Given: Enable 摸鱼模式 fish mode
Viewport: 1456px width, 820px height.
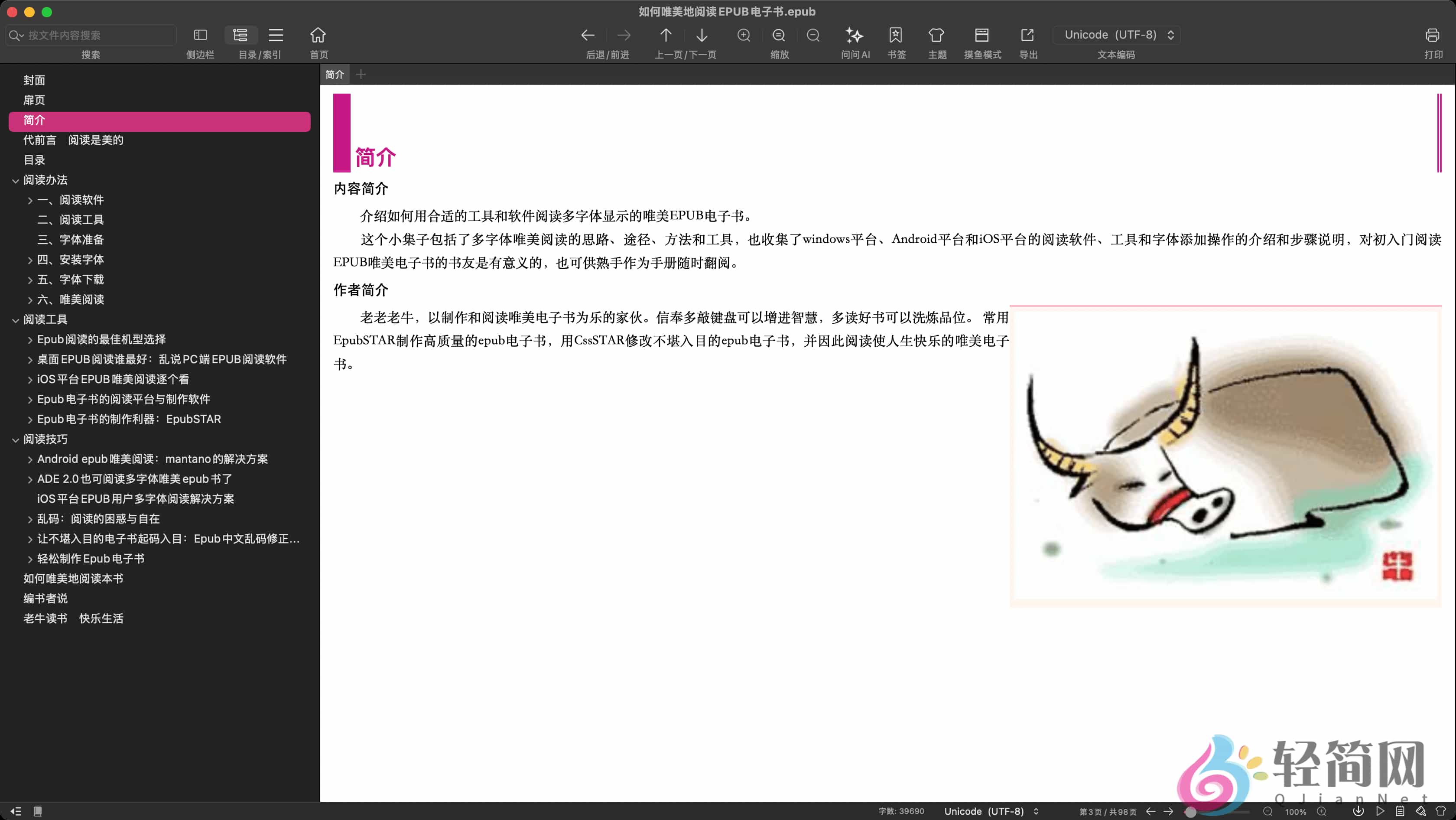Looking at the screenshot, I should click(x=982, y=35).
